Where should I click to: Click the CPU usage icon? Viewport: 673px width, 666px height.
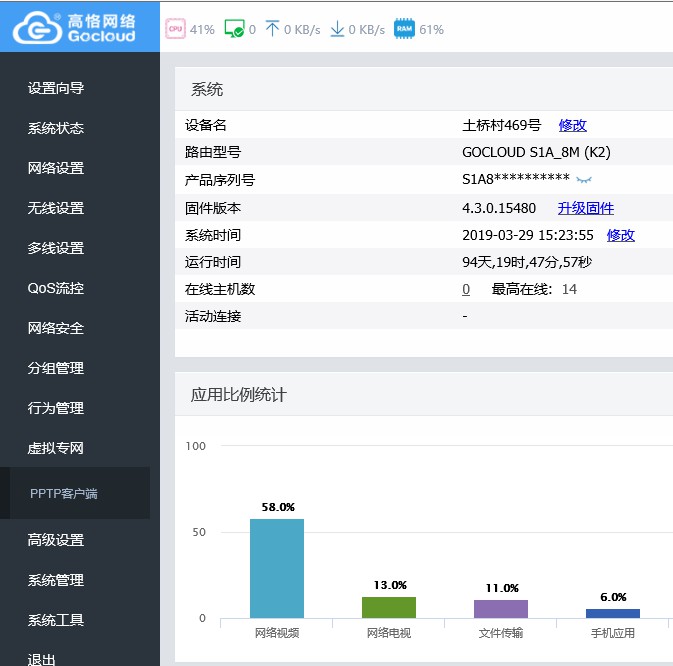point(175,29)
